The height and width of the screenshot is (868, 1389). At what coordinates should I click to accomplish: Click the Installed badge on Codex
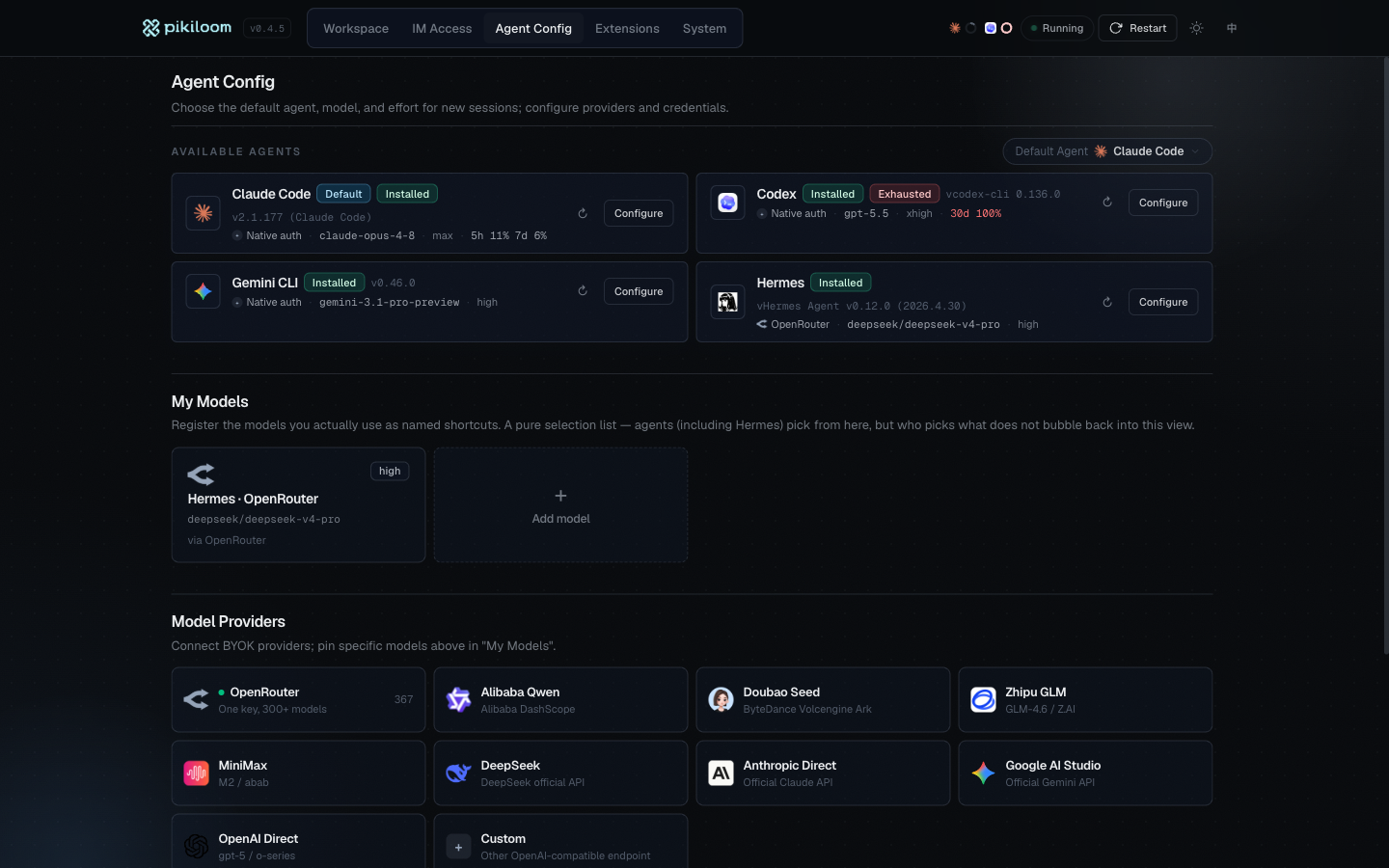point(832,194)
